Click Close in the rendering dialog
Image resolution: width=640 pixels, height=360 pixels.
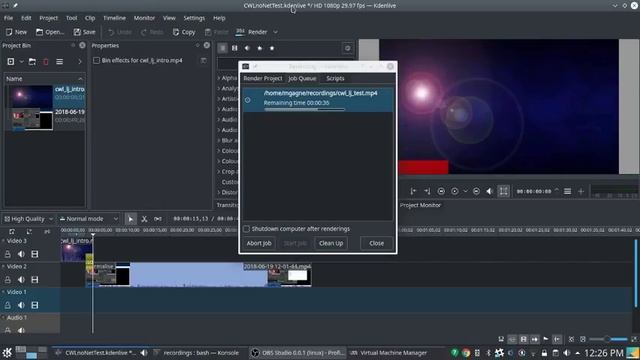[376, 243]
